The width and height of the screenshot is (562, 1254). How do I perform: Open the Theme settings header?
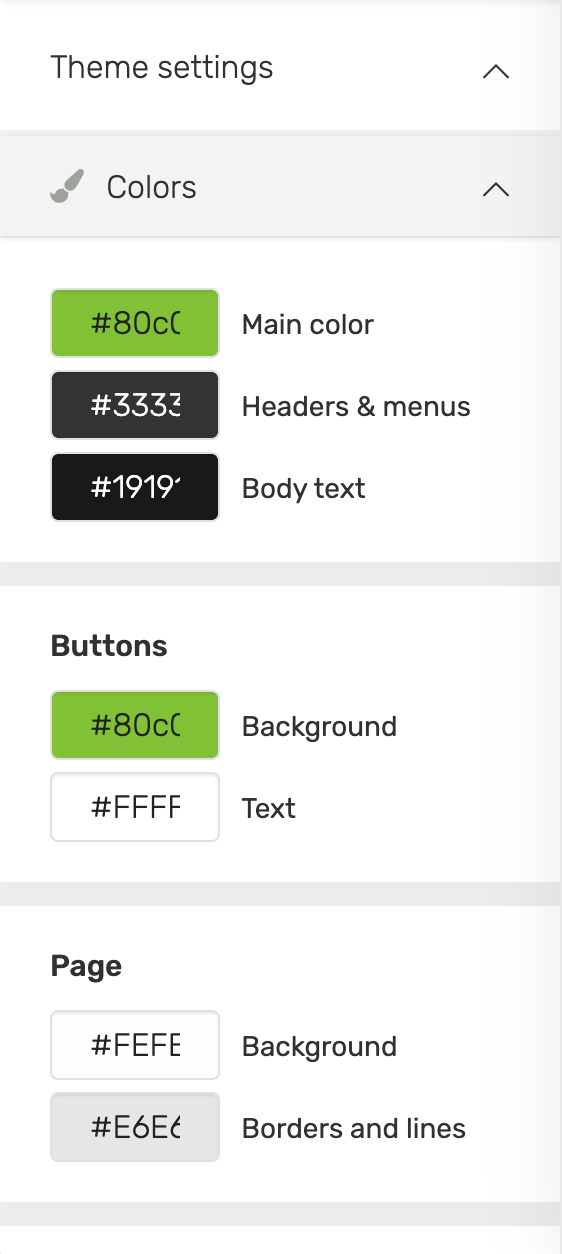coord(281,68)
